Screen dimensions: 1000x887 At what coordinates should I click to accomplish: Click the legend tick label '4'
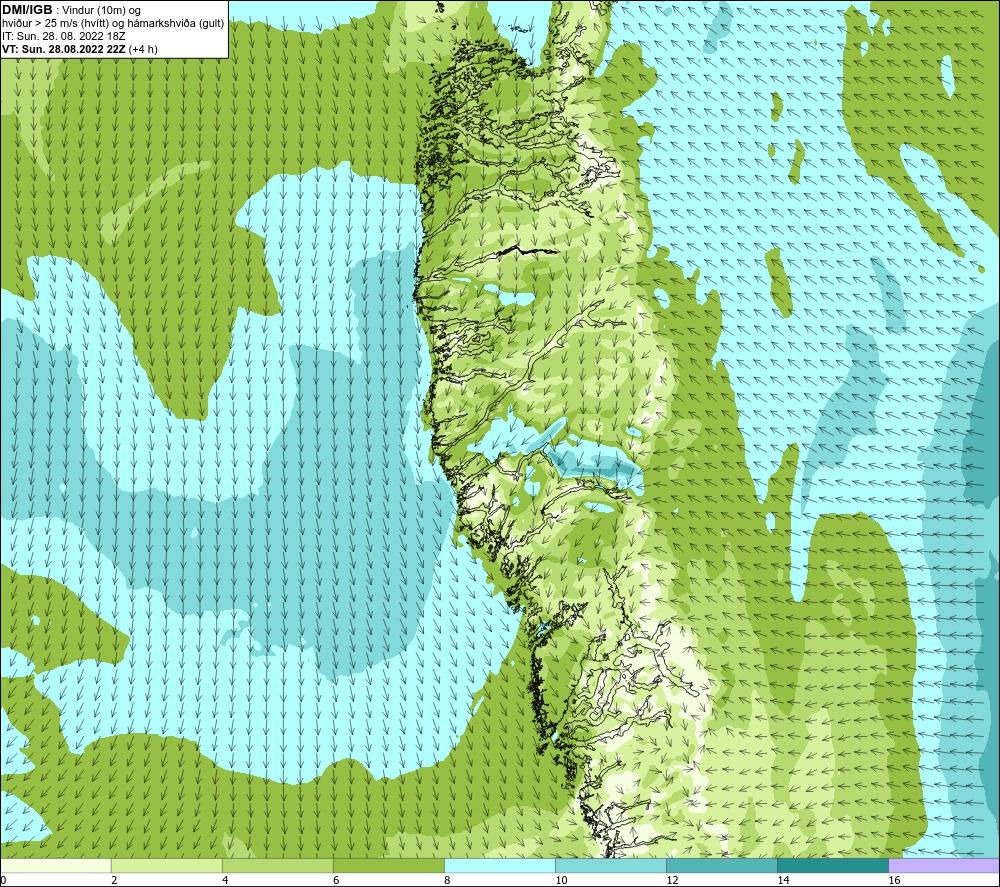pyautogui.click(x=225, y=880)
